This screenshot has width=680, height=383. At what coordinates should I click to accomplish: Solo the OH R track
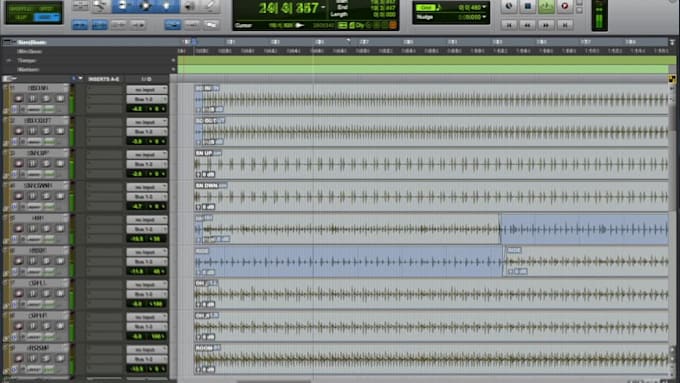click(46, 326)
